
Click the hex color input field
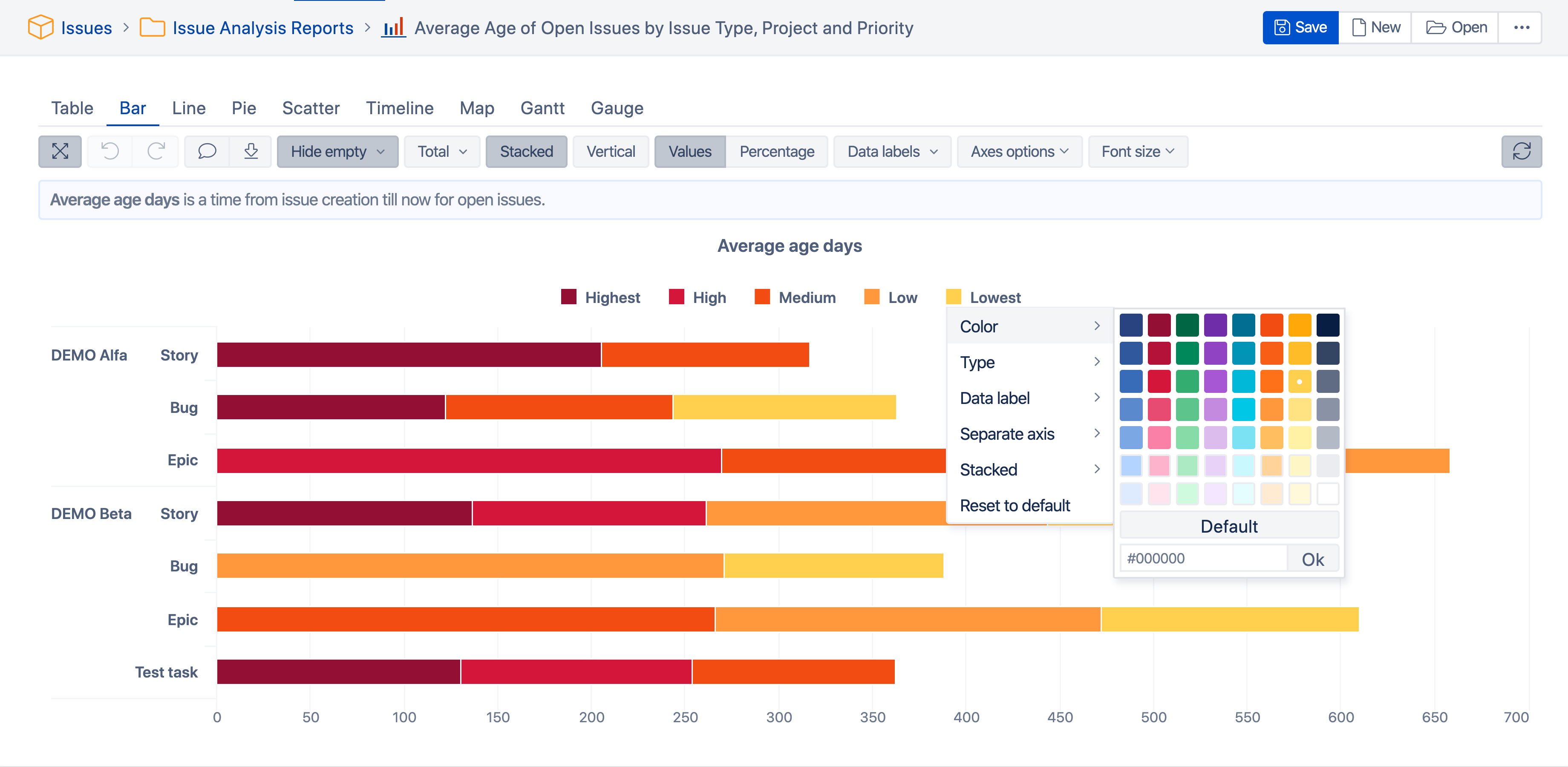pyautogui.click(x=1203, y=559)
